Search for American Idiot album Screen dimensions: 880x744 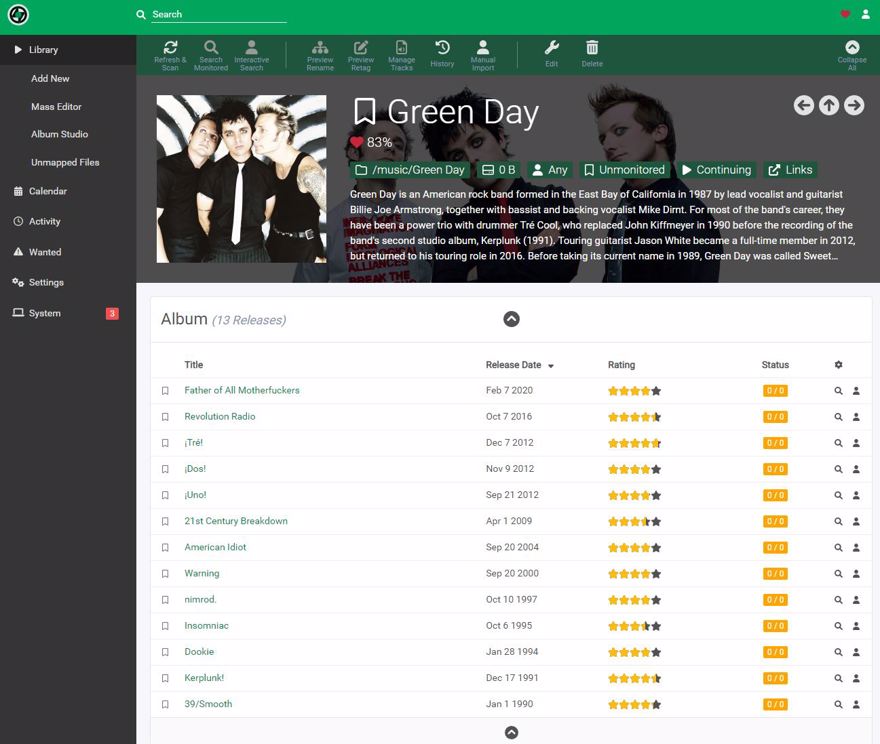[x=838, y=548]
